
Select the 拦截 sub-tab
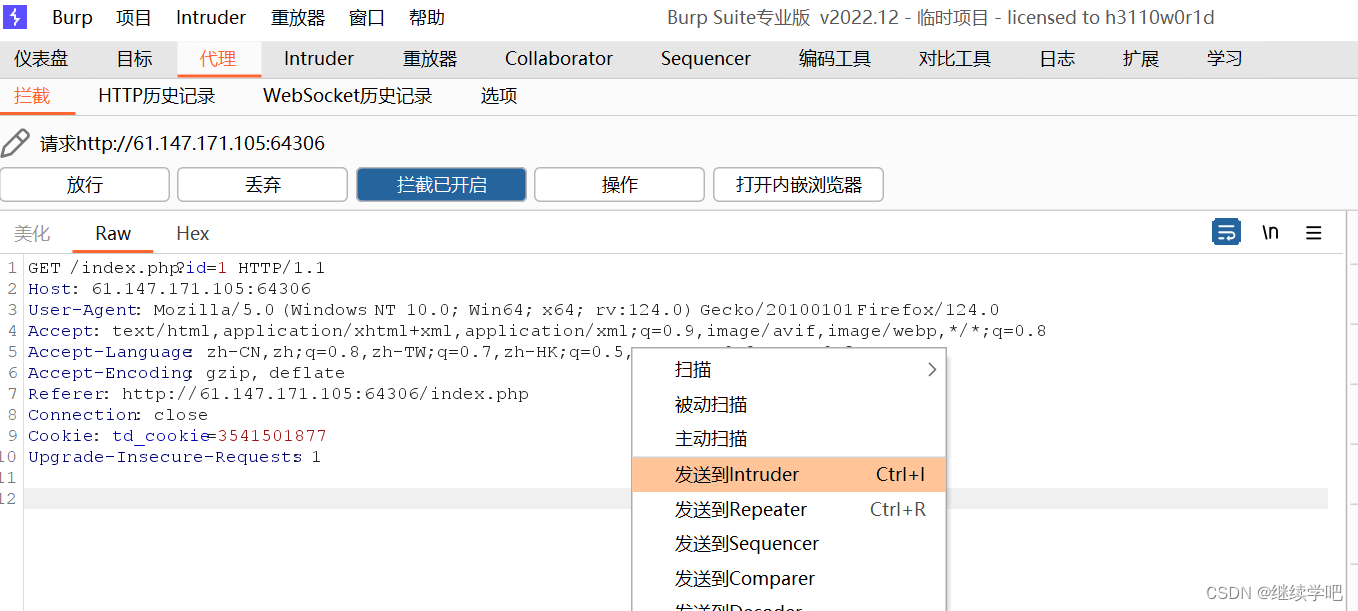pos(32,96)
